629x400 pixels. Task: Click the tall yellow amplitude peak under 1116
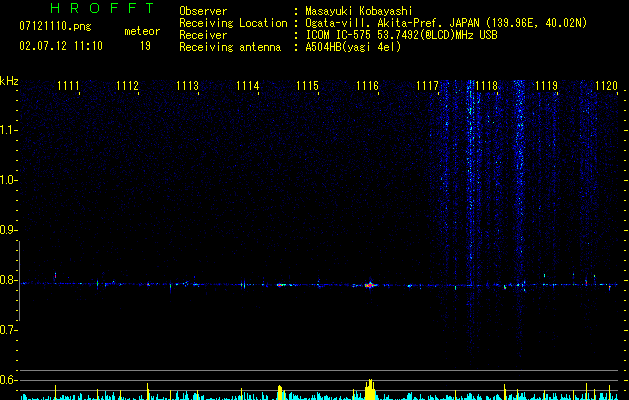tap(370, 390)
